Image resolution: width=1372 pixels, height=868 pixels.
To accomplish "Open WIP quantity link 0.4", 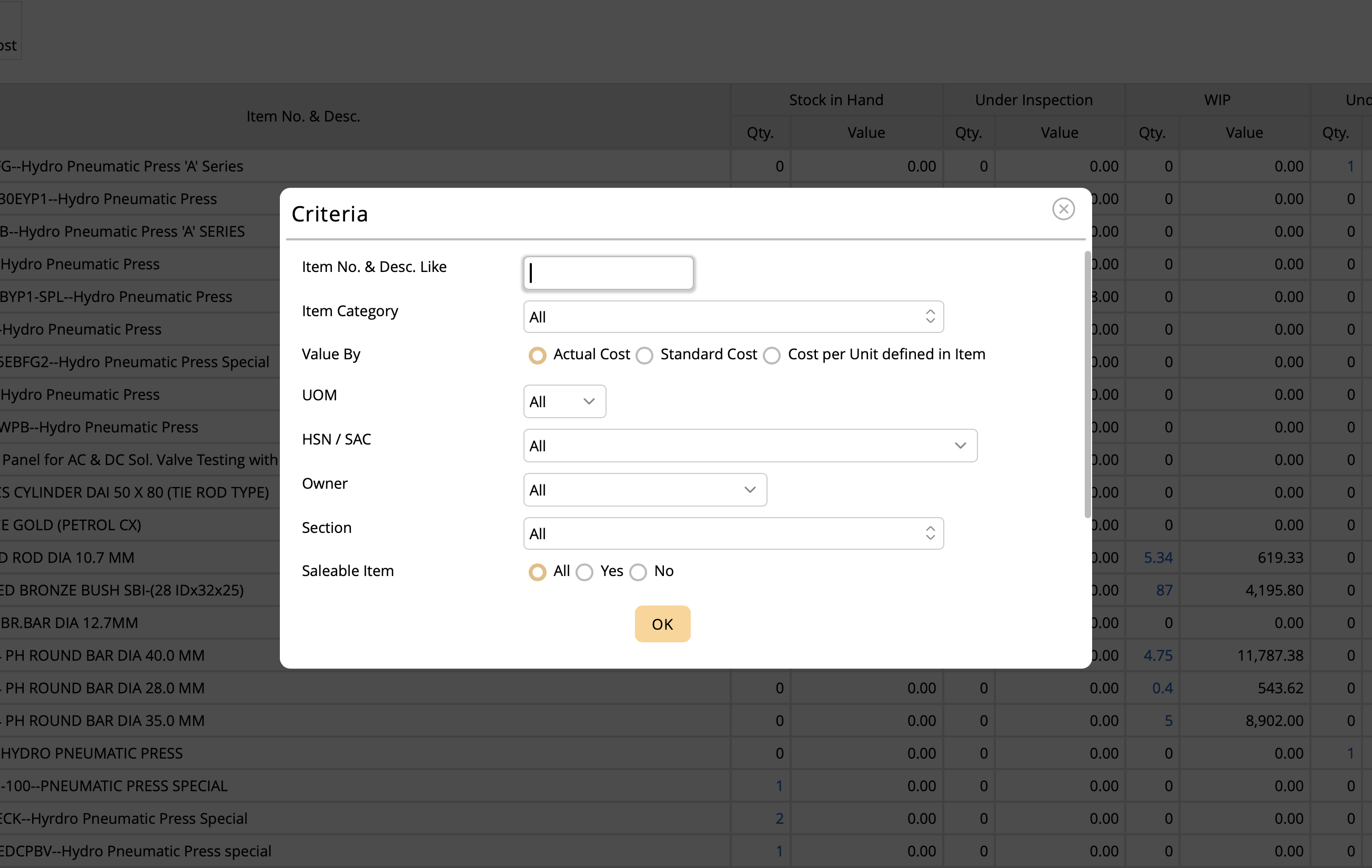I will [x=1162, y=688].
